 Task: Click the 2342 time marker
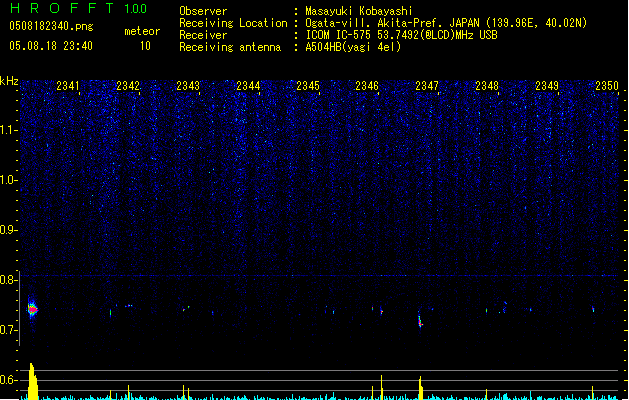(128, 86)
